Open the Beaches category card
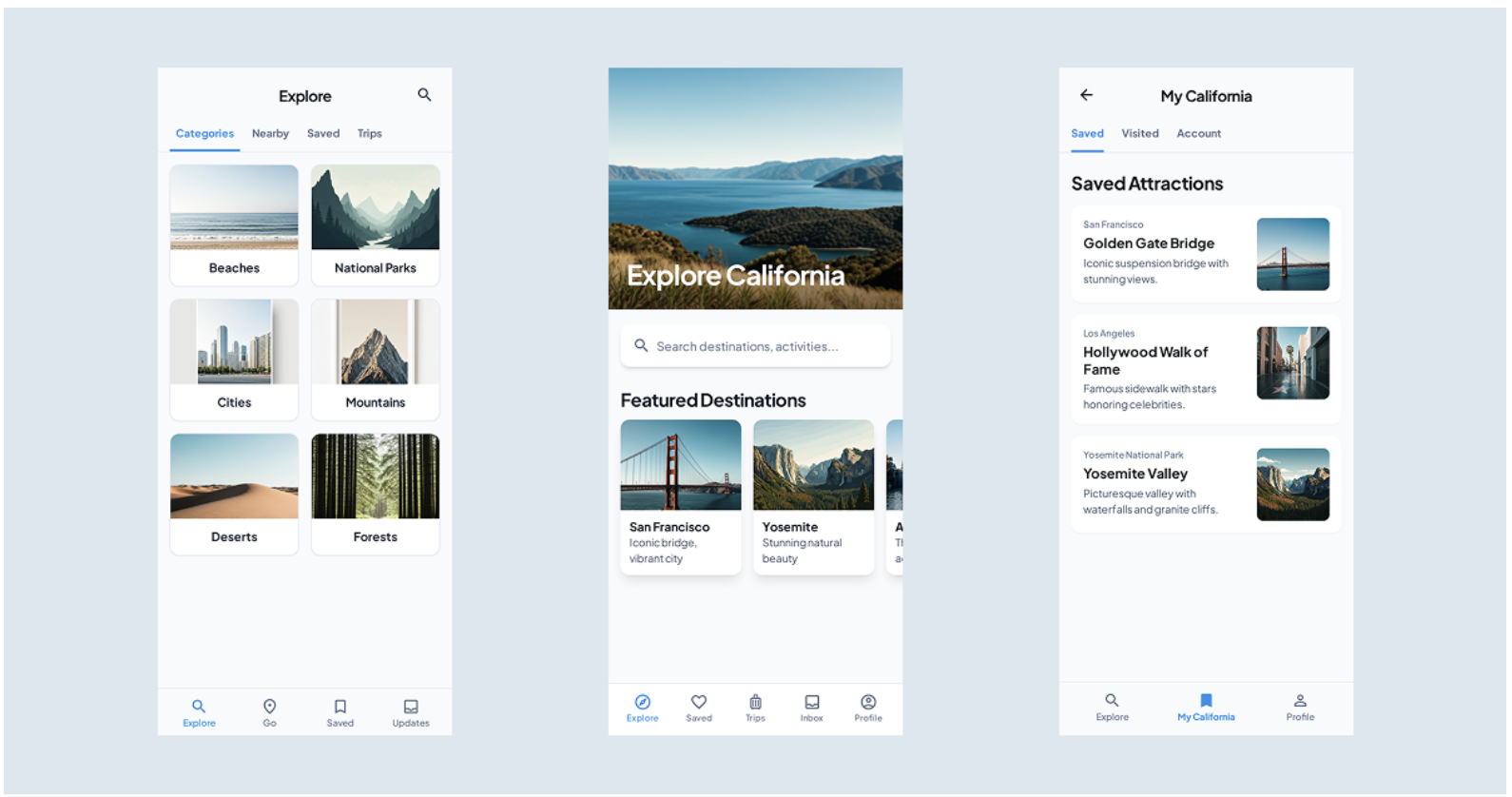The width and height of the screenshot is (1512, 797). [x=234, y=225]
